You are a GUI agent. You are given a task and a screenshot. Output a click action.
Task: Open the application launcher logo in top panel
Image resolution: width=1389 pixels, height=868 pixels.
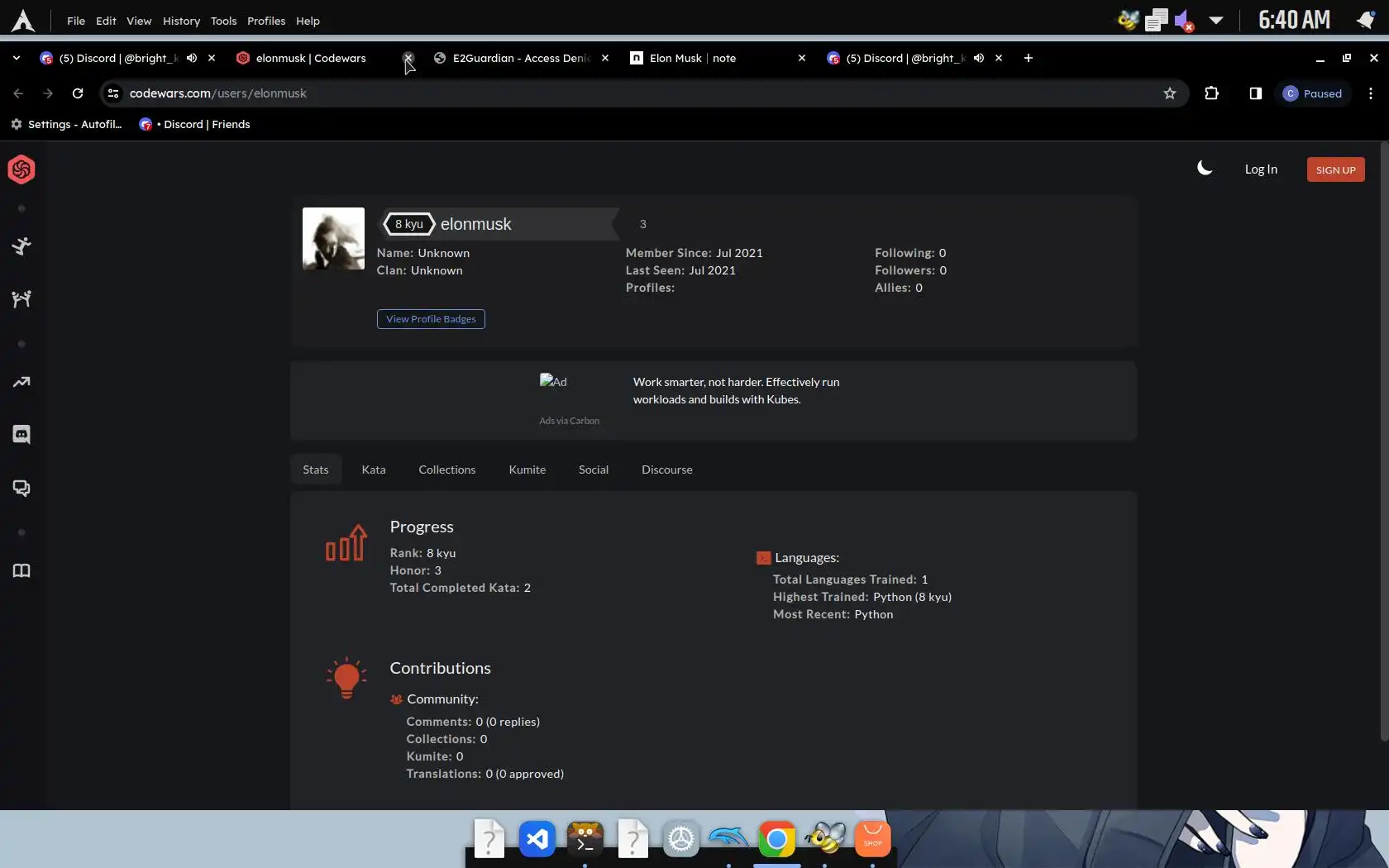click(23, 21)
